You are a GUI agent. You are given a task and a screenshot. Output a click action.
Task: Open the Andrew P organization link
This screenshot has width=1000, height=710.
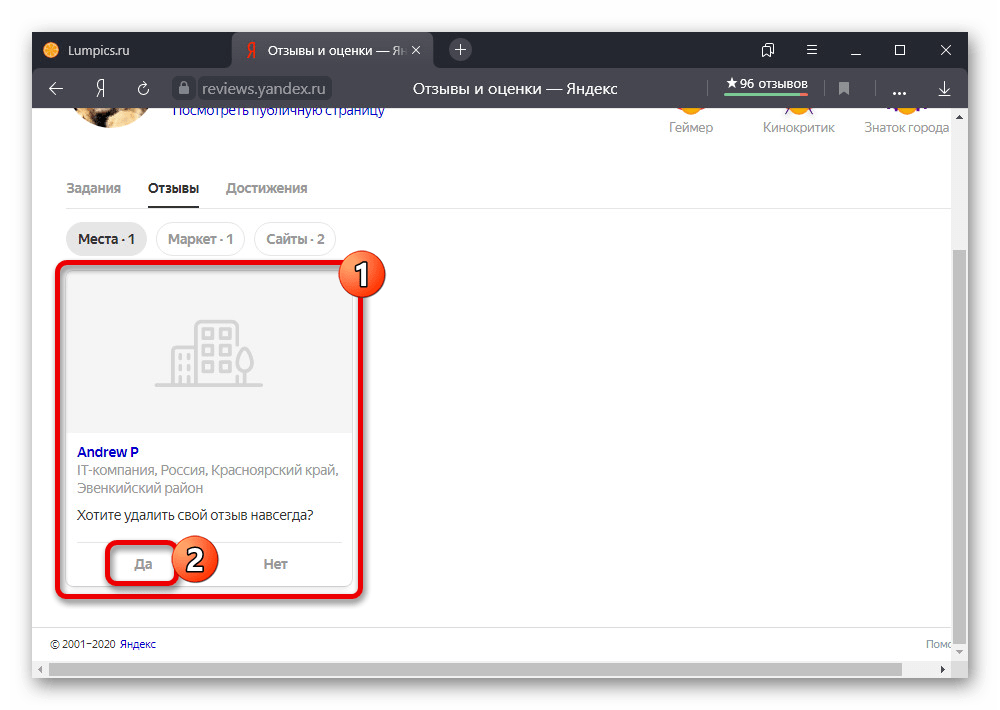point(108,452)
